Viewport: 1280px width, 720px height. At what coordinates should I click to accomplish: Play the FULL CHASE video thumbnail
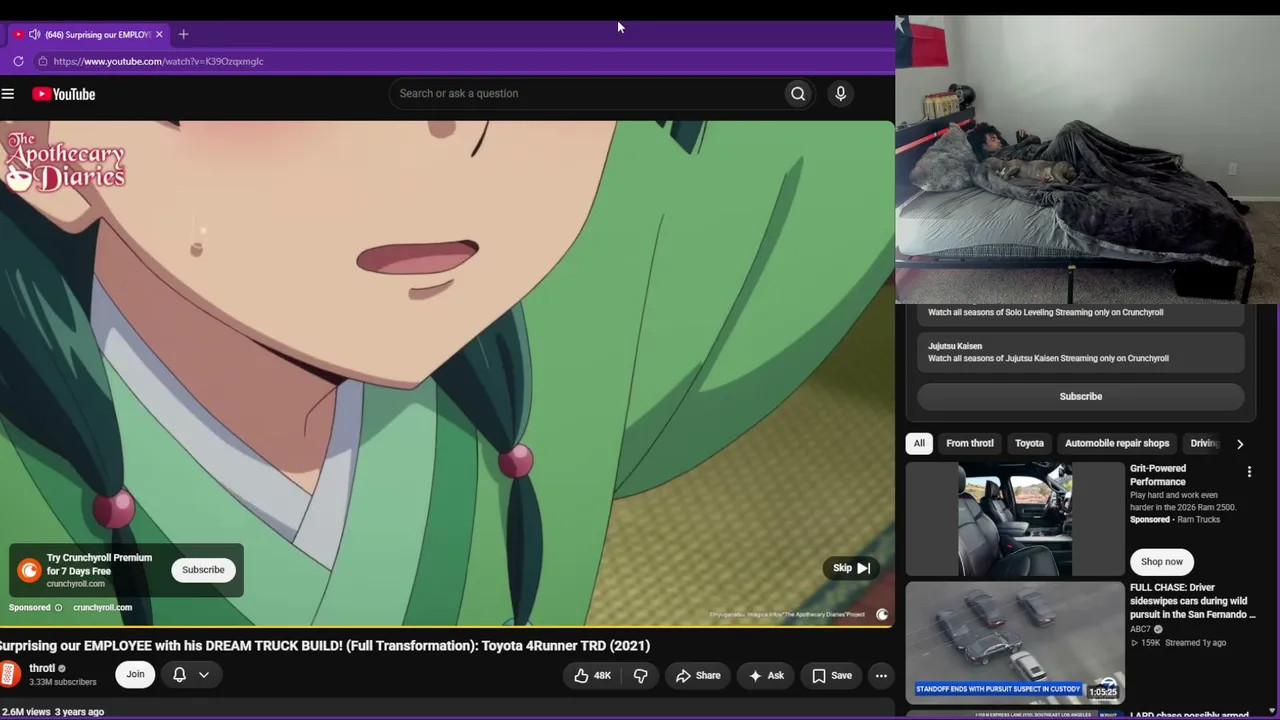pos(1015,642)
